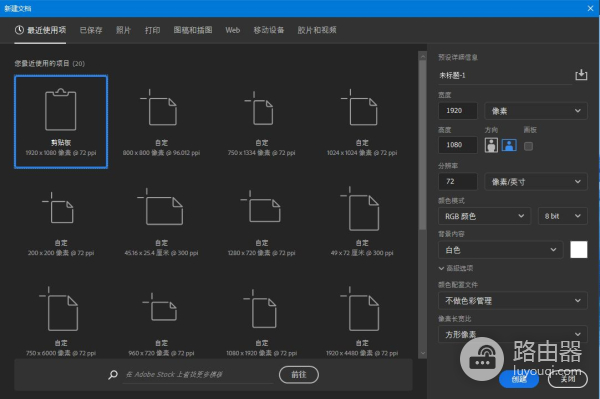Open the 移动设备 tab

pos(269,30)
